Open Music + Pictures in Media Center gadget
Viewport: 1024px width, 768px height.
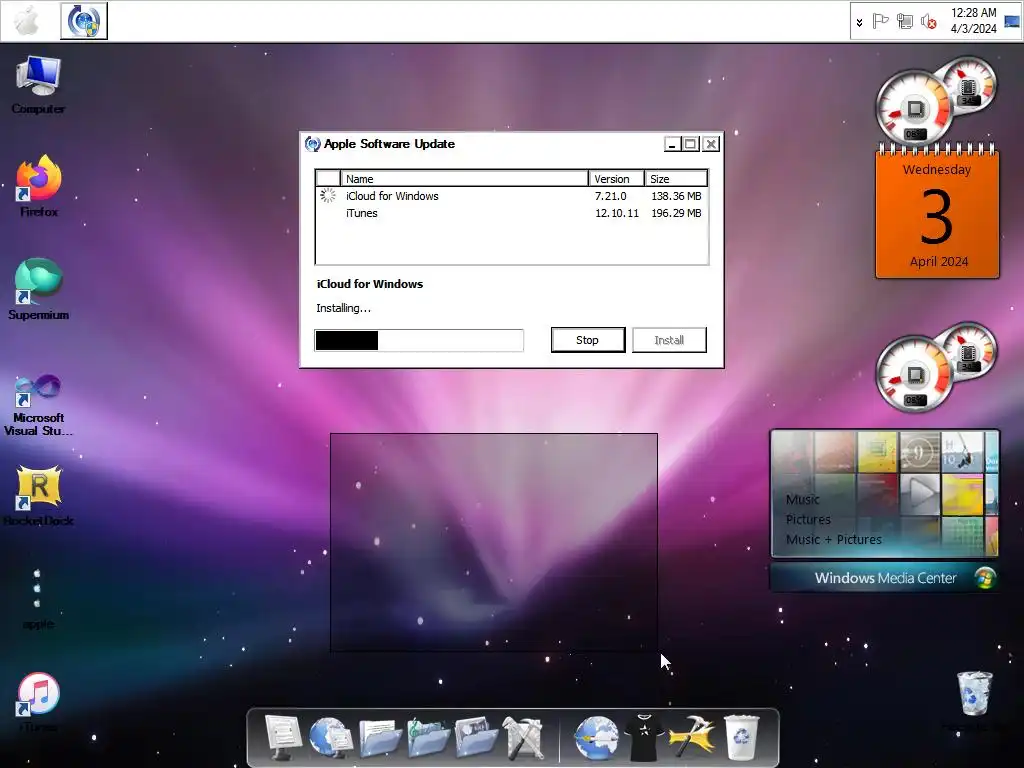833,539
